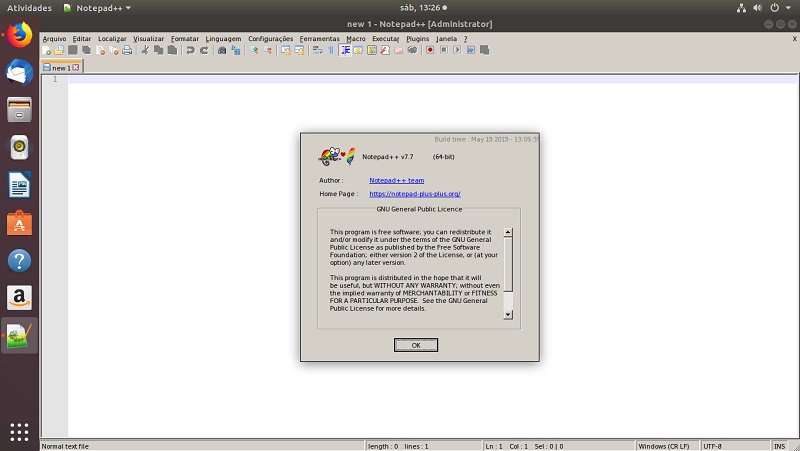The height and width of the screenshot is (451, 800).
Task: Click the Paste toolbar icon
Action: click(x=172, y=50)
